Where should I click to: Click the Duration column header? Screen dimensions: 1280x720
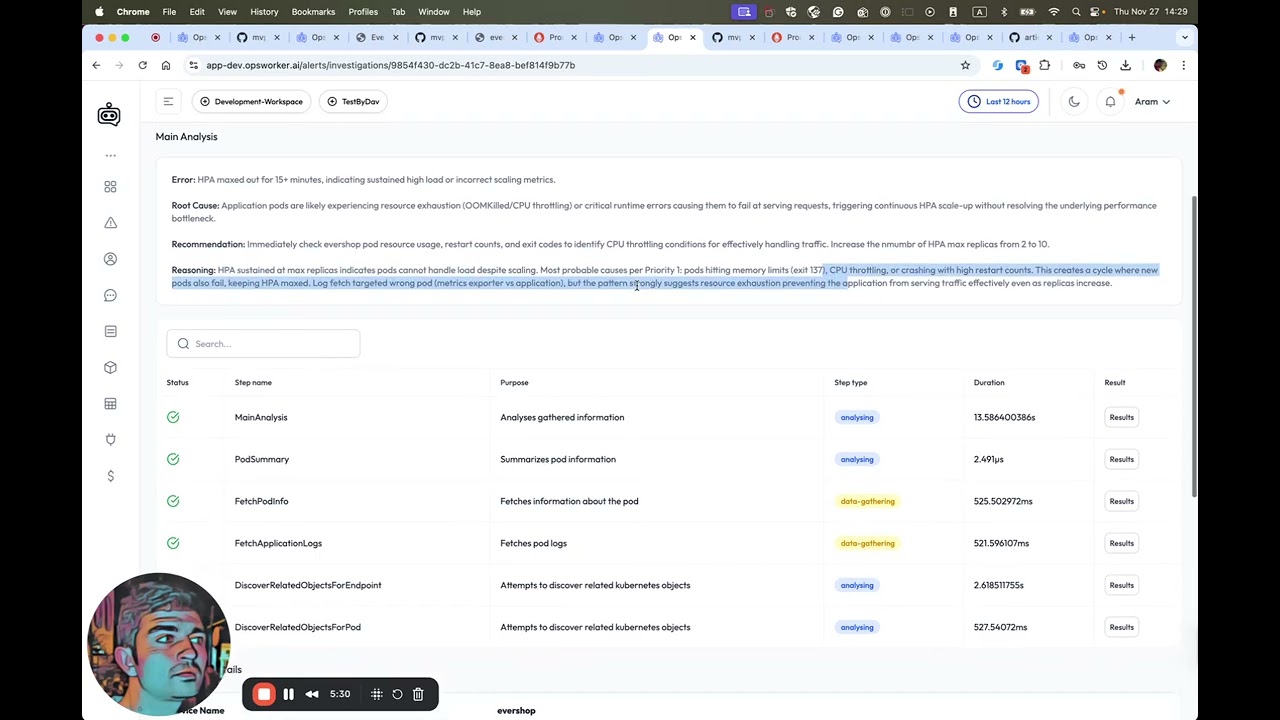pyautogui.click(x=989, y=382)
